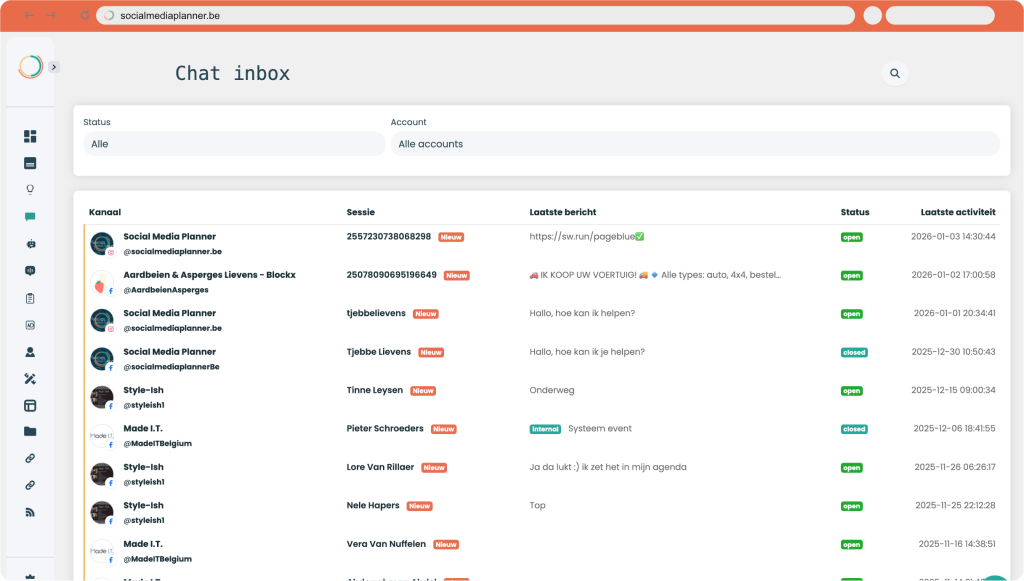
Task: Click the Aardbeien & Asperges channel avatar
Action: [x=102, y=282]
